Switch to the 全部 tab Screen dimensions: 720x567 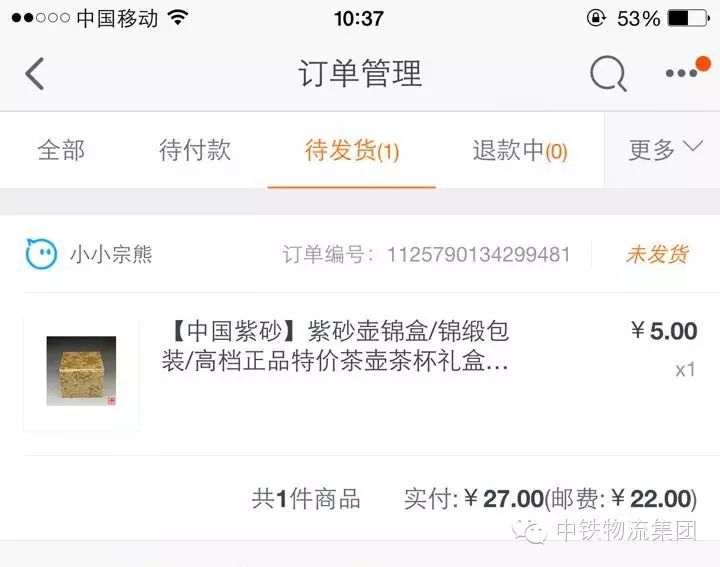tap(61, 150)
